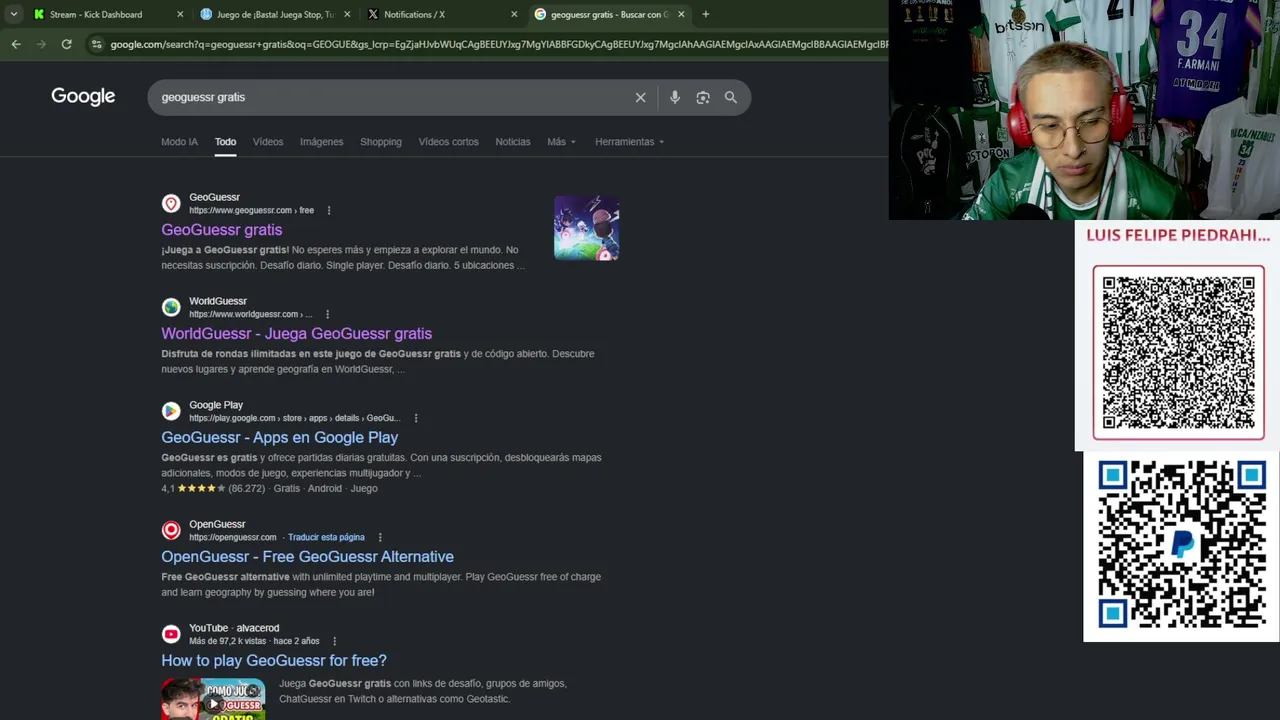This screenshot has width=1280, height=720.
Task: Close the Stream - Kick Dashboard tab
Action: click(x=180, y=14)
